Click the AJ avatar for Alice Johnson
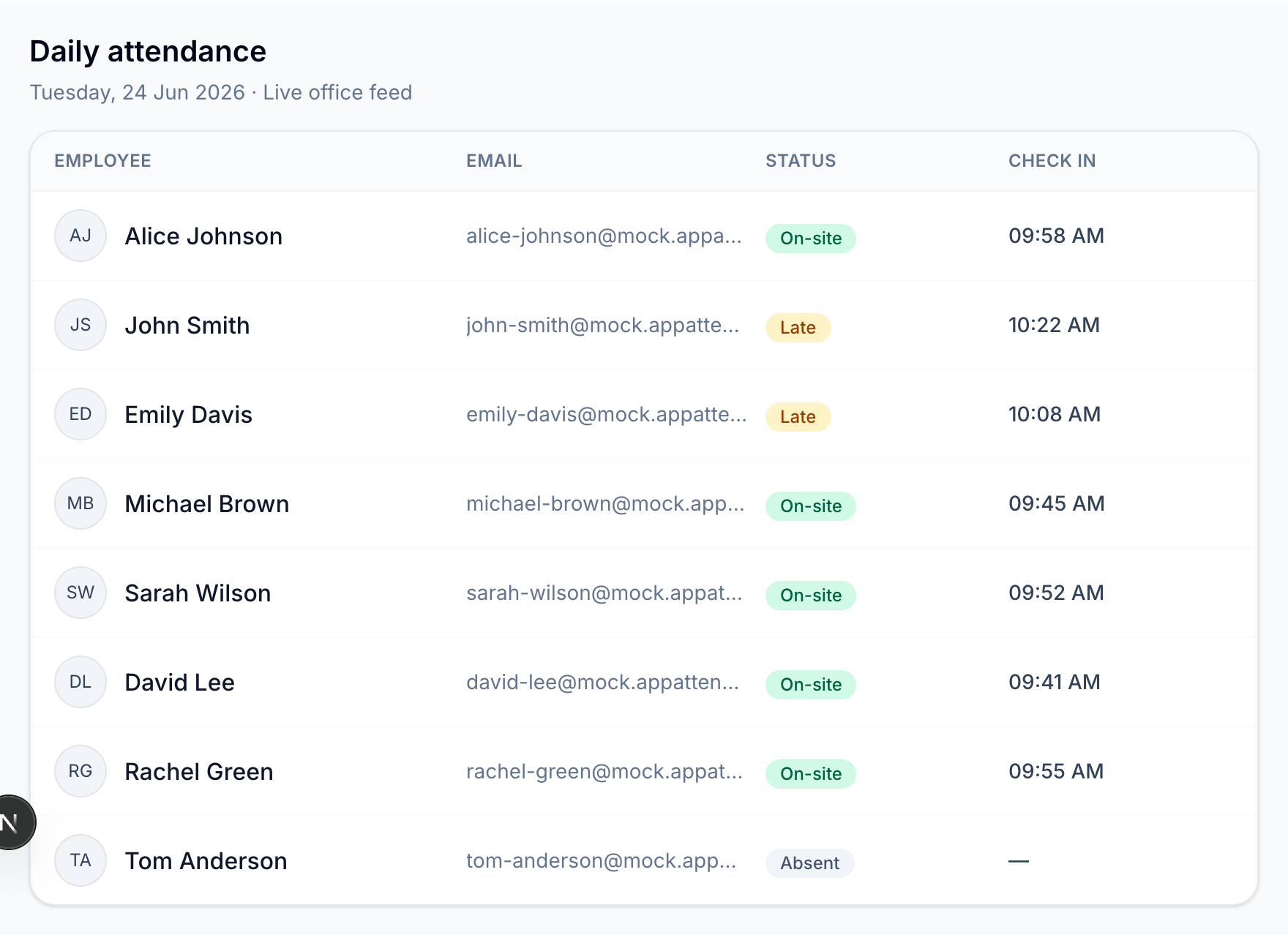The height and width of the screenshot is (935, 1288). (80, 236)
